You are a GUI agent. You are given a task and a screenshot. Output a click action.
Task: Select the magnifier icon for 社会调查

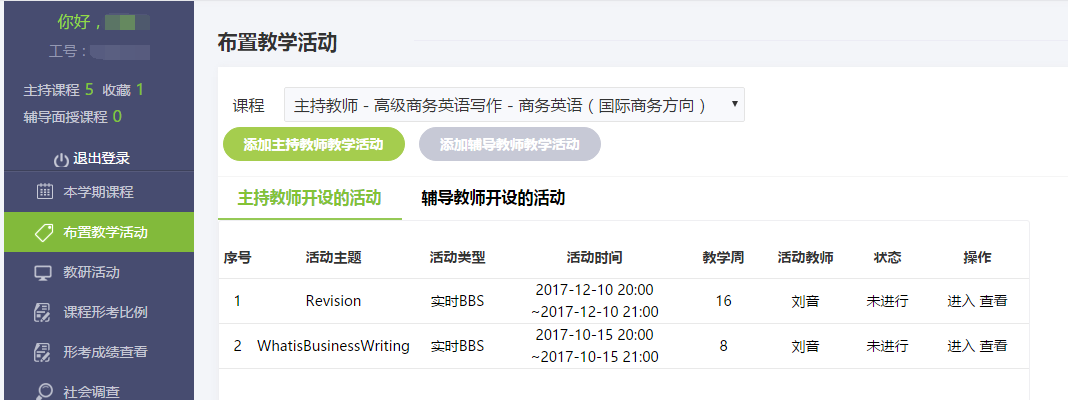(44, 391)
